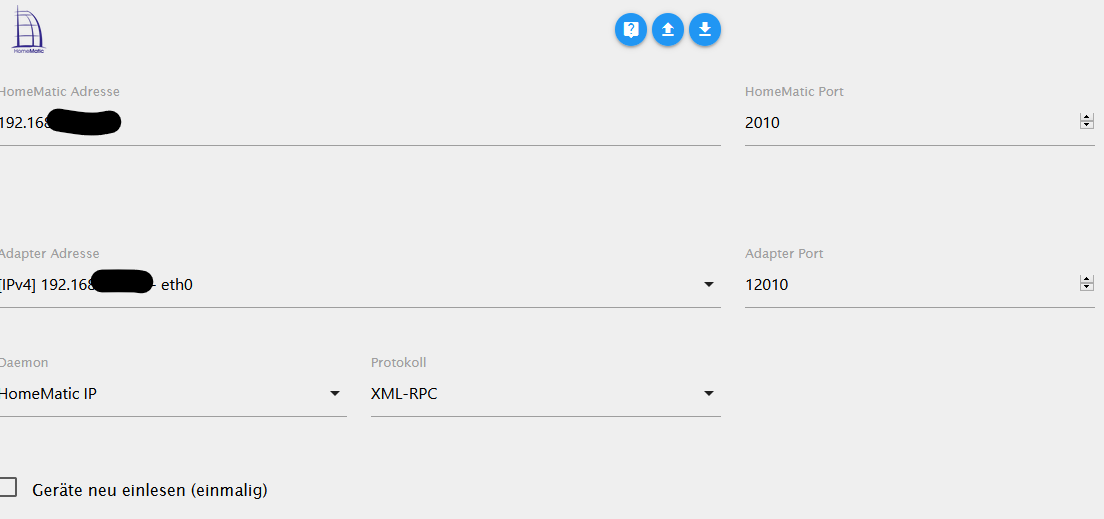Open the Daemon dropdown arrow
Image resolution: width=1104 pixels, height=519 pixels.
point(335,394)
